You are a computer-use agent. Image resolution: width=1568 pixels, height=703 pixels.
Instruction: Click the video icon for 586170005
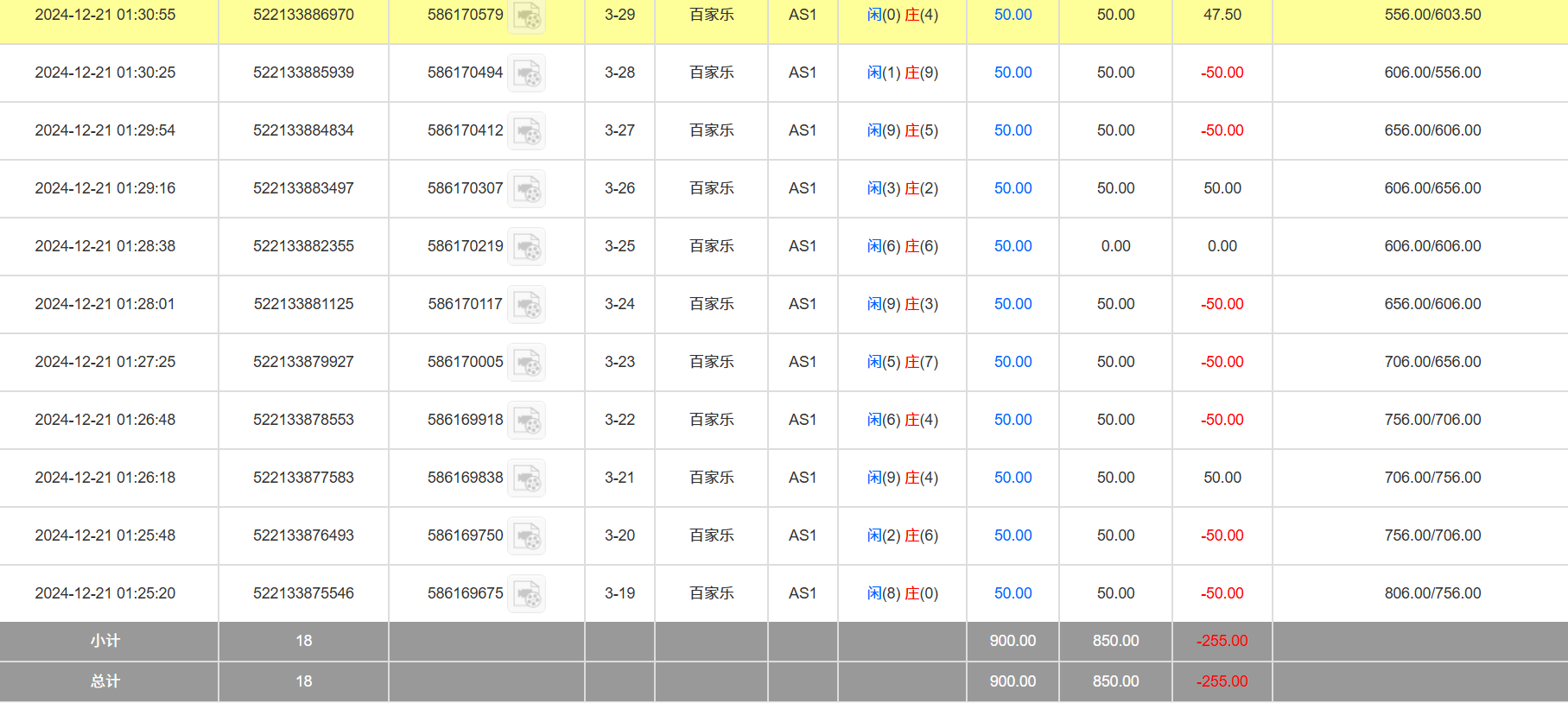526,363
